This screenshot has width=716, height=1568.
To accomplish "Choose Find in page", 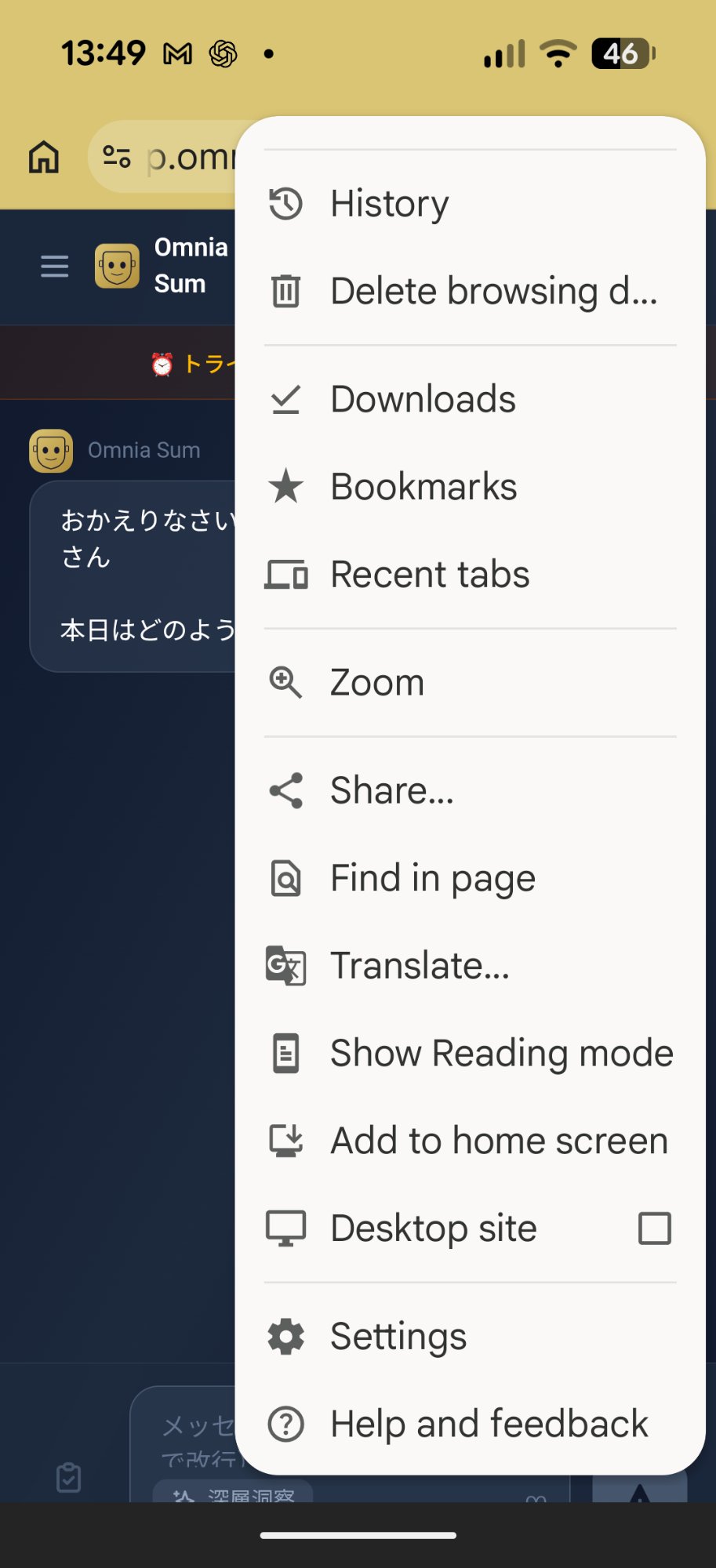I will (x=433, y=878).
